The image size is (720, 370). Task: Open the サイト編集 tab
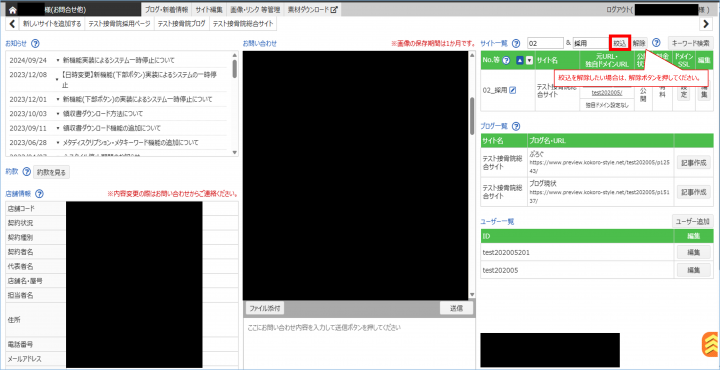208,9
